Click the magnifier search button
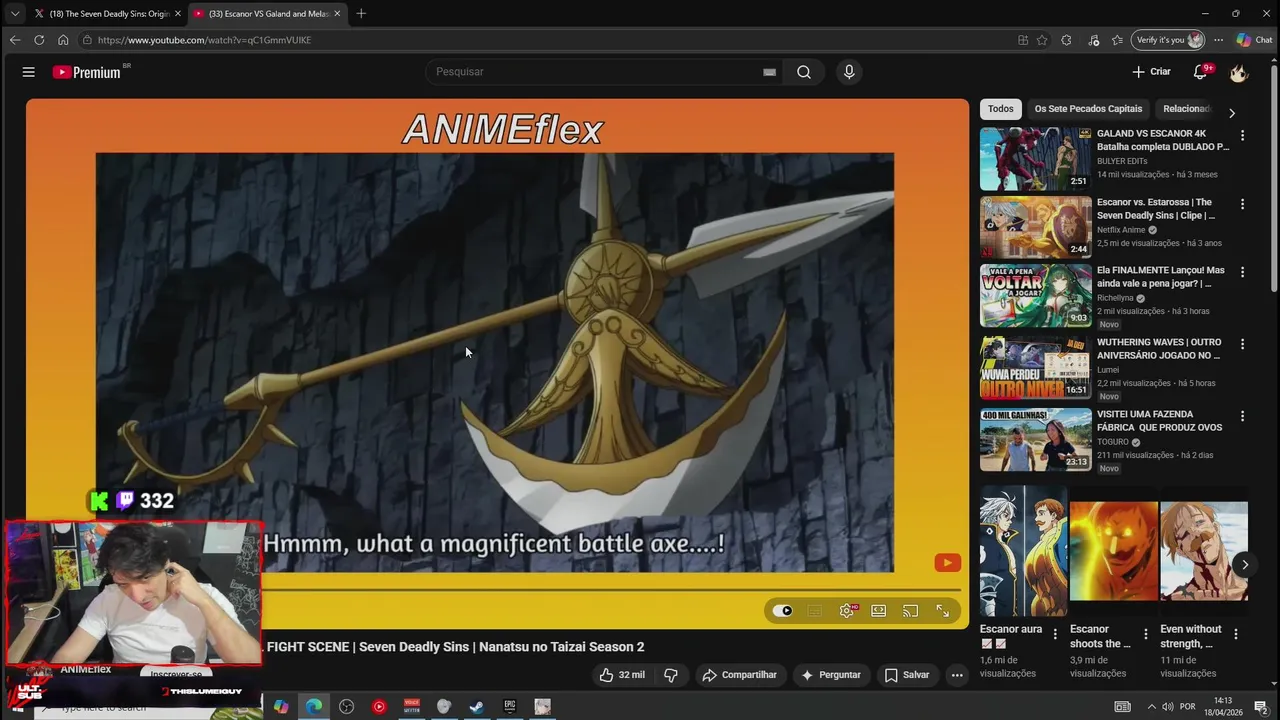Image resolution: width=1280 pixels, height=720 pixels. point(804,72)
